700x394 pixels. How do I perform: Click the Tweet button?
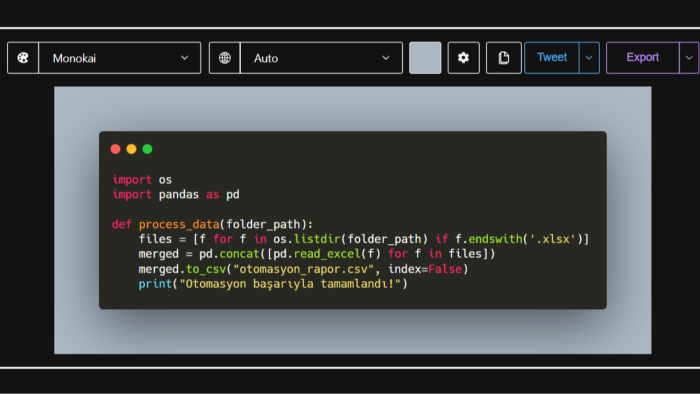click(552, 58)
